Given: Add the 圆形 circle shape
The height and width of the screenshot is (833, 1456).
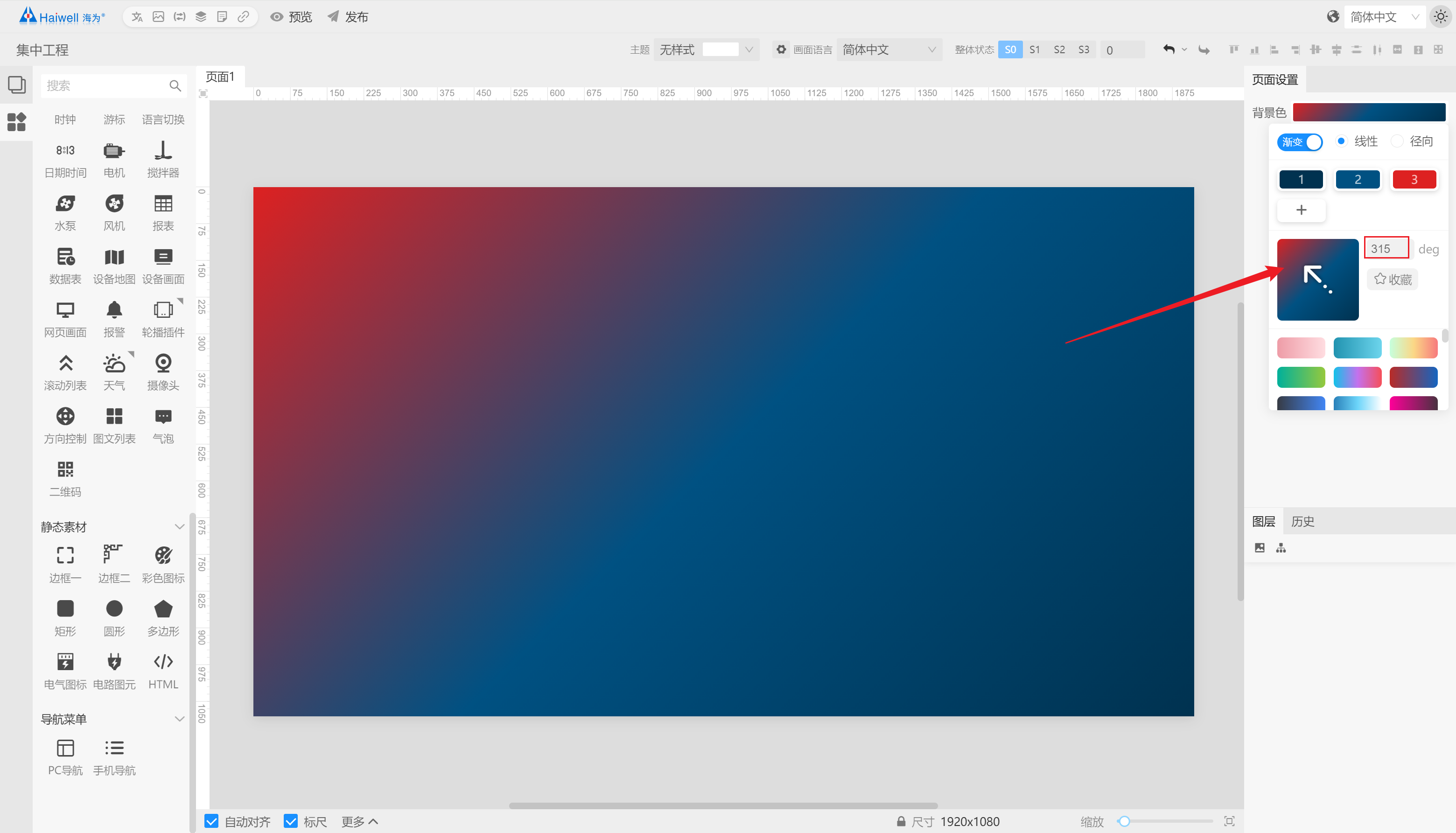Looking at the screenshot, I should tap(114, 618).
